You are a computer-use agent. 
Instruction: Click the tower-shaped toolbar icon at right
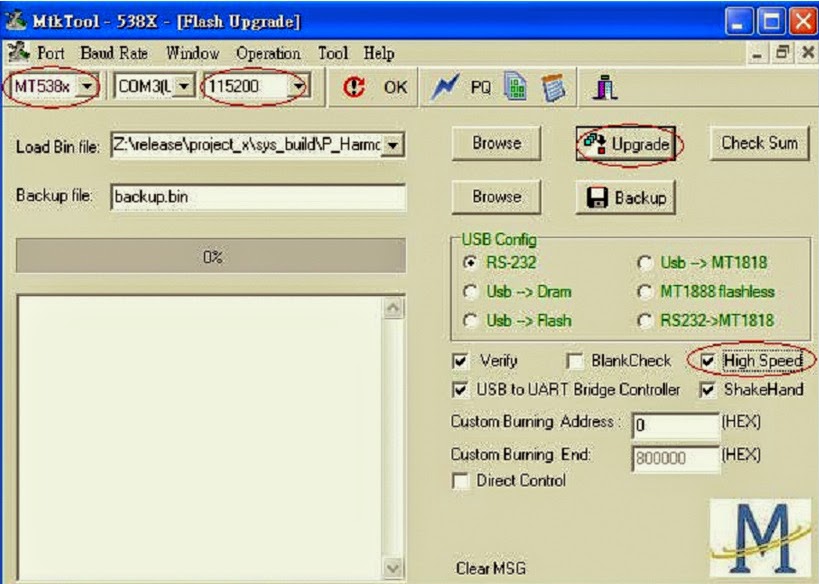(x=605, y=87)
